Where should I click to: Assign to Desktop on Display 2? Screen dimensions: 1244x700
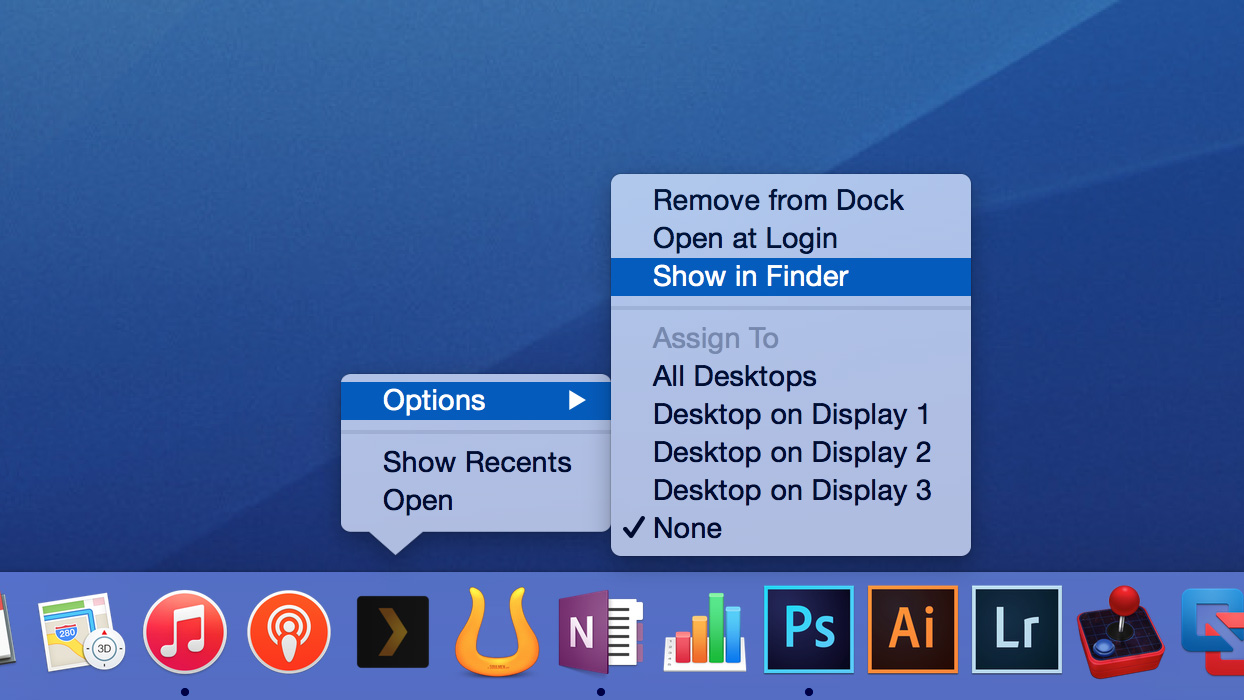click(x=791, y=452)
